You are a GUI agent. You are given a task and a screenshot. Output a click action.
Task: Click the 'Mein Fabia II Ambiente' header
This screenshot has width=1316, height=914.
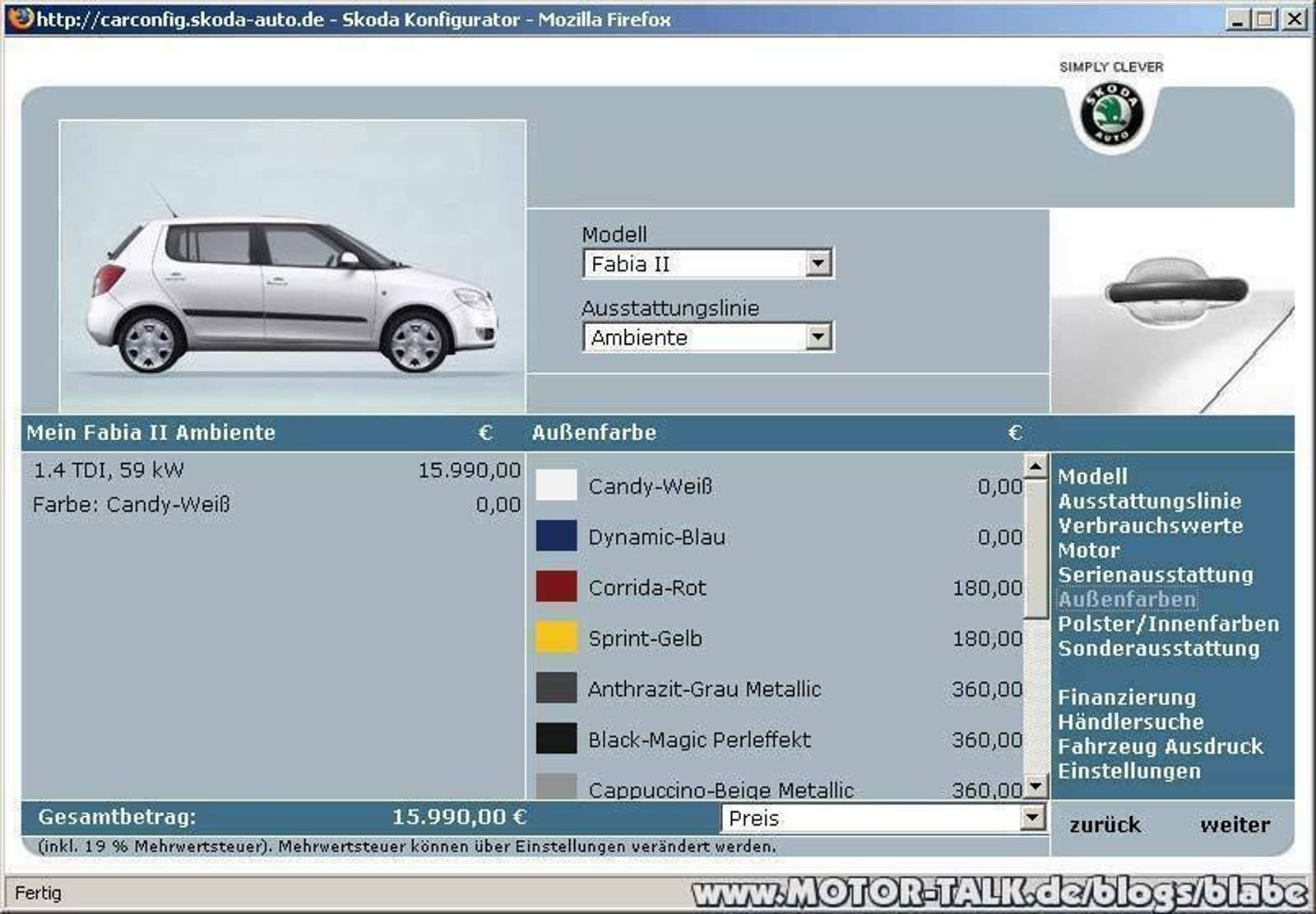tap(151, 433)
